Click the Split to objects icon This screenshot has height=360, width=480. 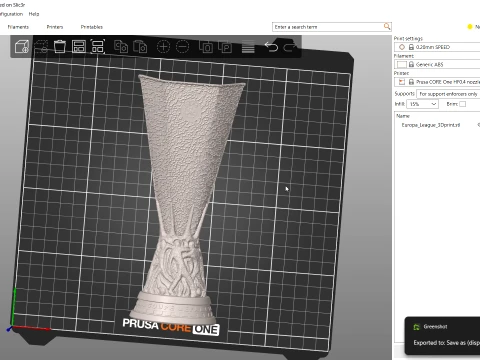(x=206, y=47)
